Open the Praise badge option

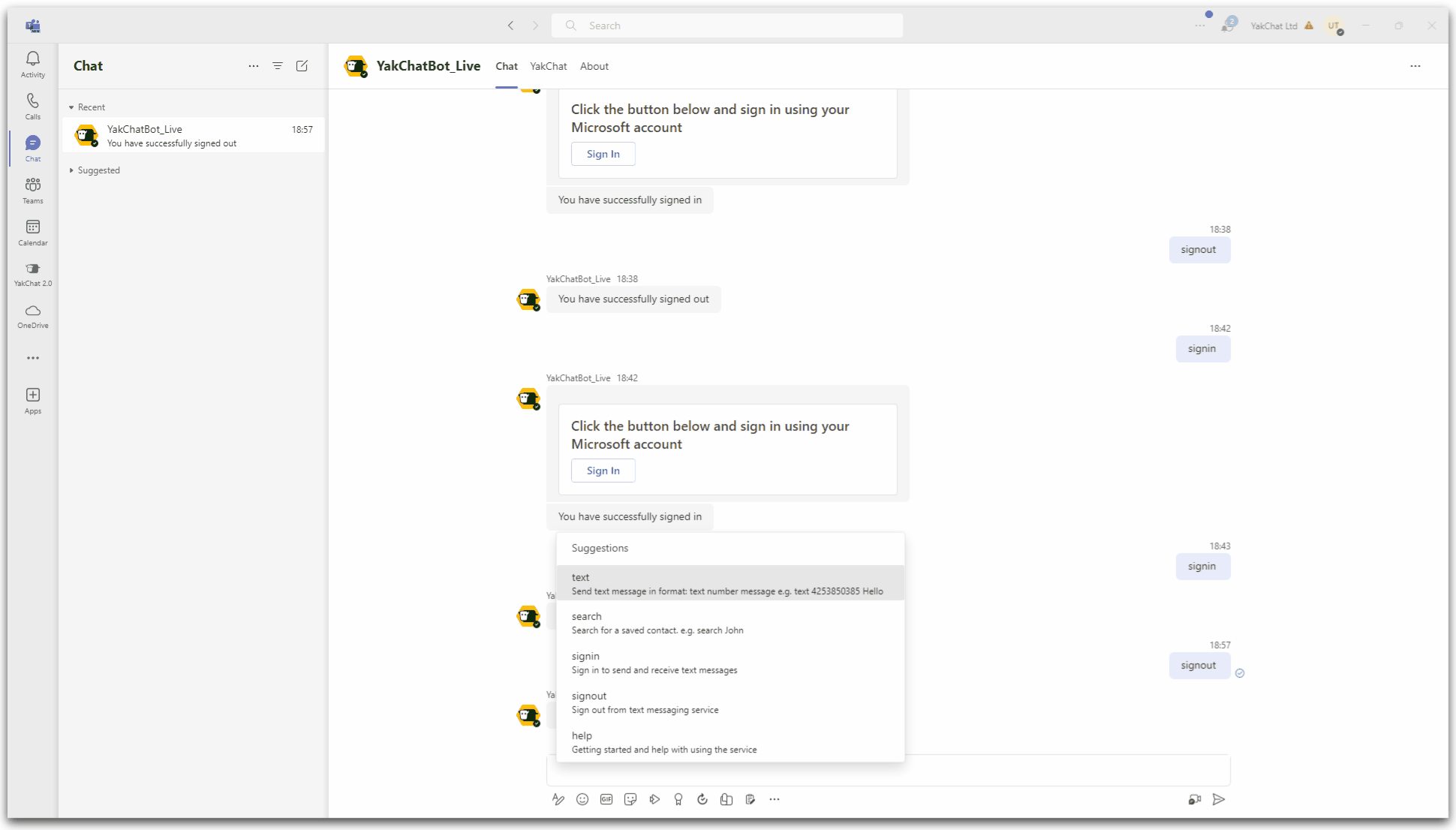pyautogui.click(x=678, y=799)
